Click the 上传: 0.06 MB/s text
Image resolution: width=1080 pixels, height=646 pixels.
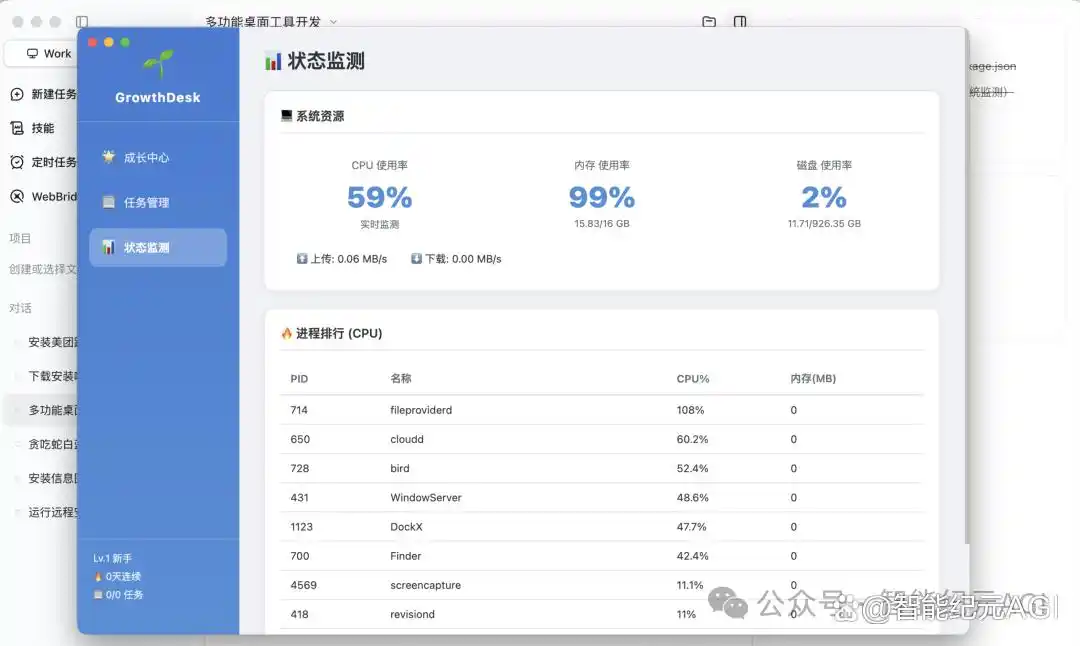point(349,259)
